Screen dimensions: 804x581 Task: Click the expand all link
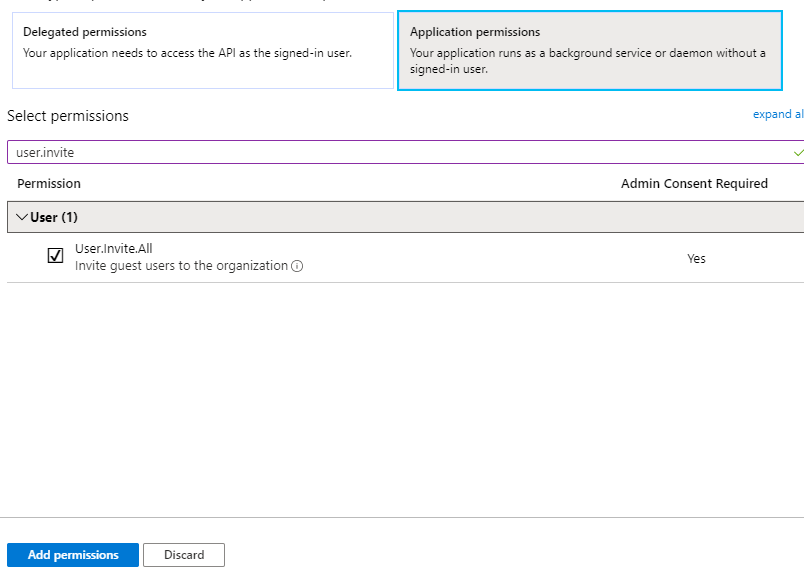point(778,114)
